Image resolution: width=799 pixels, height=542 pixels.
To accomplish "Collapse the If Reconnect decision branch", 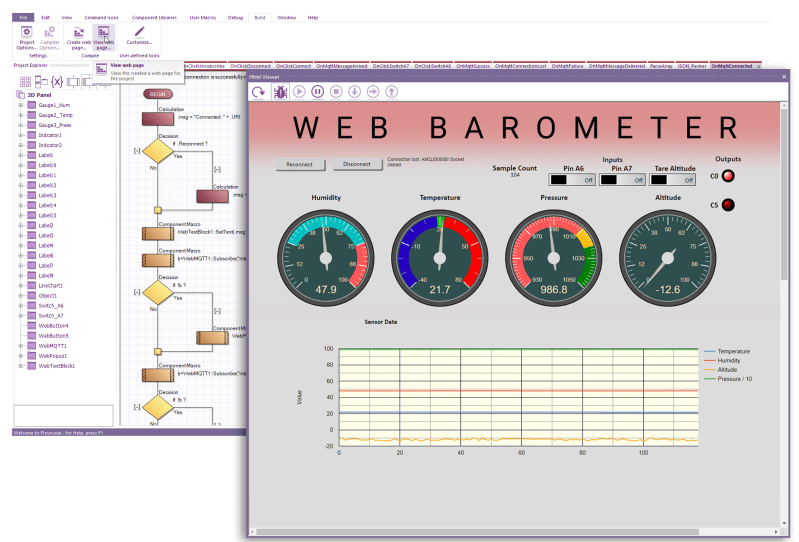I will pos(137,151).
